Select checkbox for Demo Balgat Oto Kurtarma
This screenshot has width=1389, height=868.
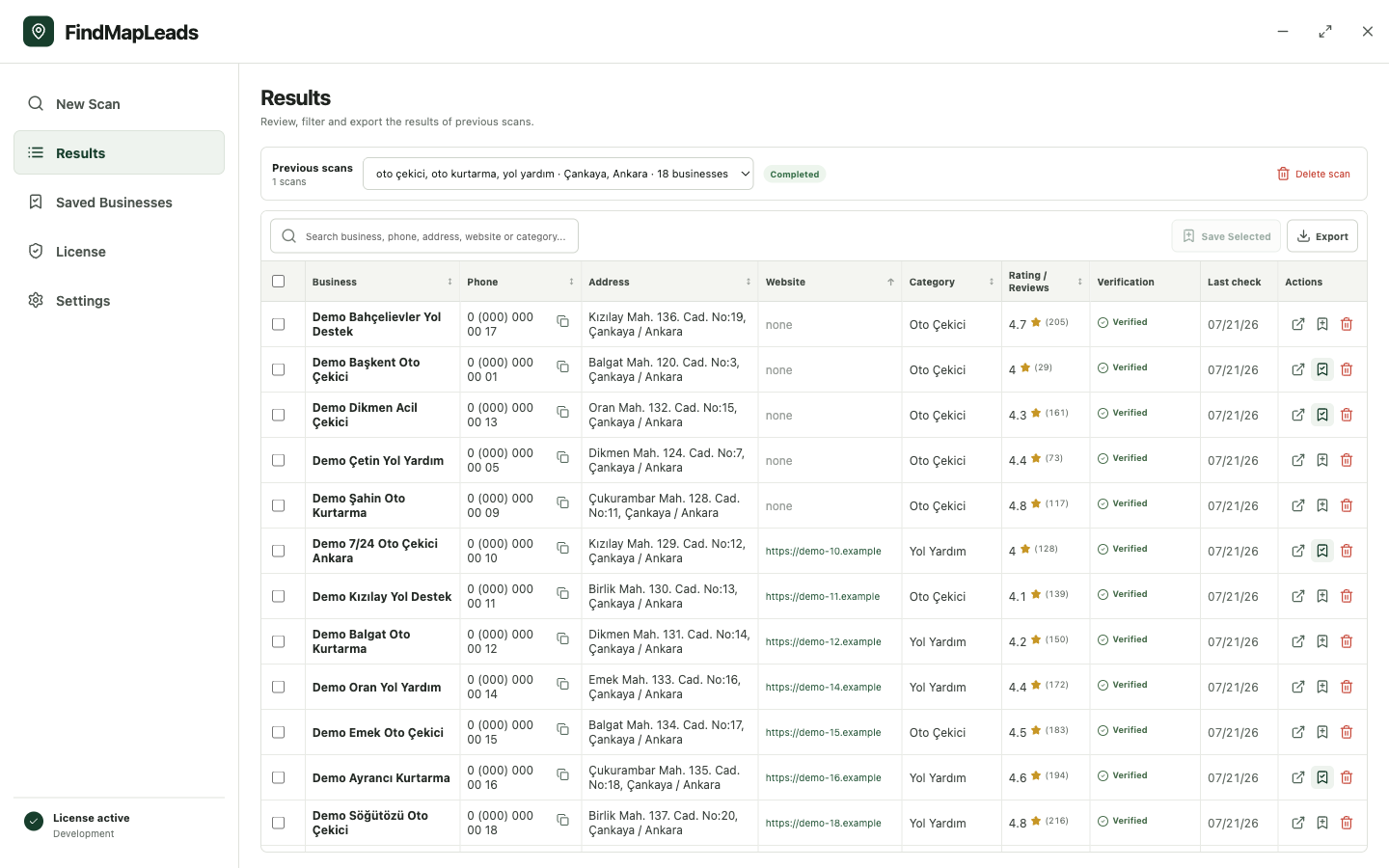(279, 641)
